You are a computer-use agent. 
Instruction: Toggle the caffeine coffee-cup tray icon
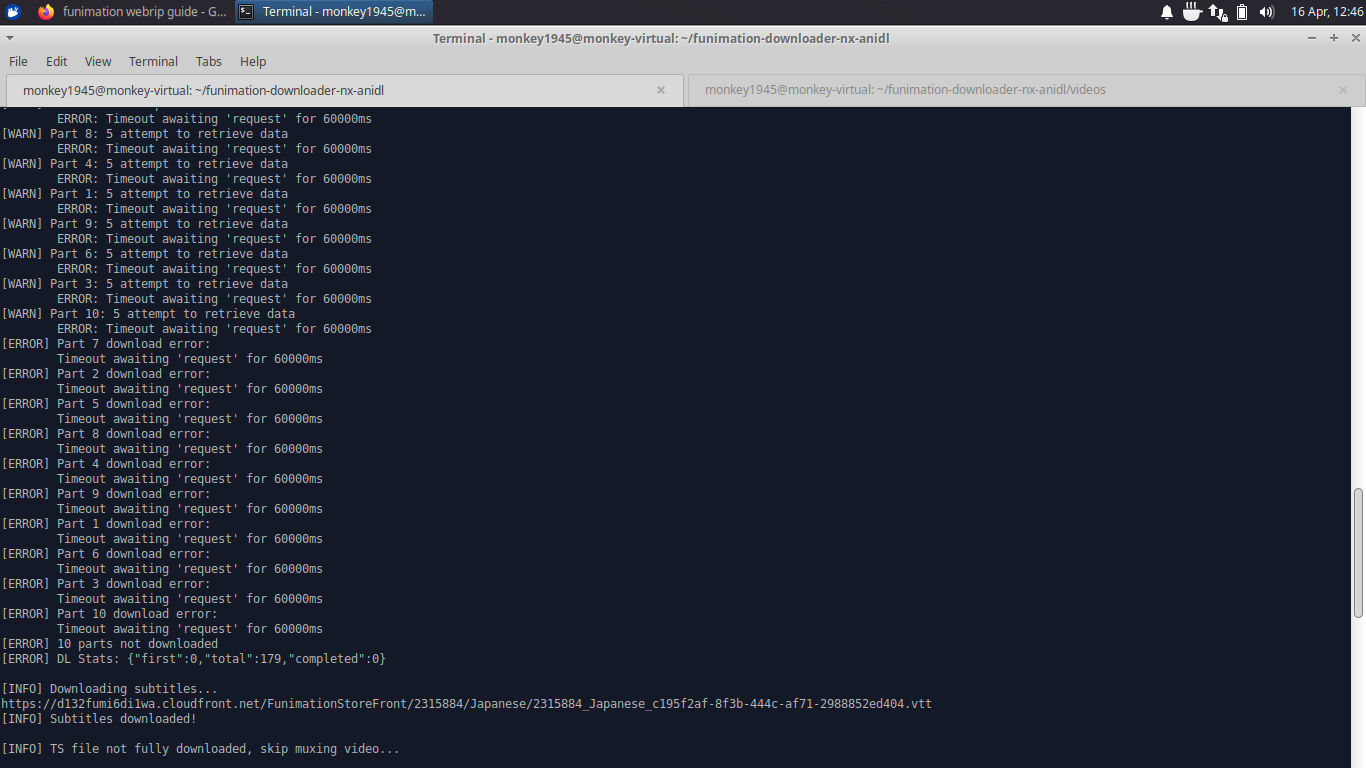pos(1191,12)
